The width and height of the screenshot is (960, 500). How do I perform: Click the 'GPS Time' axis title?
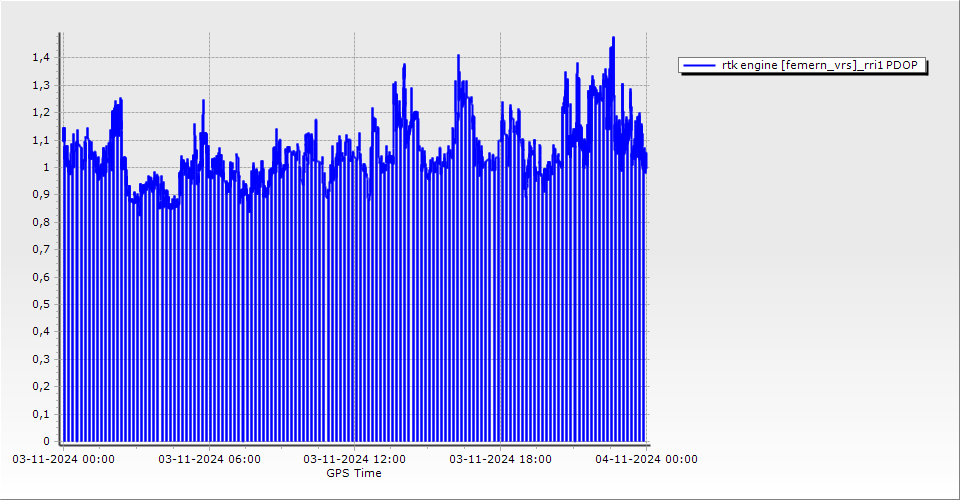(x=354, y=473)
